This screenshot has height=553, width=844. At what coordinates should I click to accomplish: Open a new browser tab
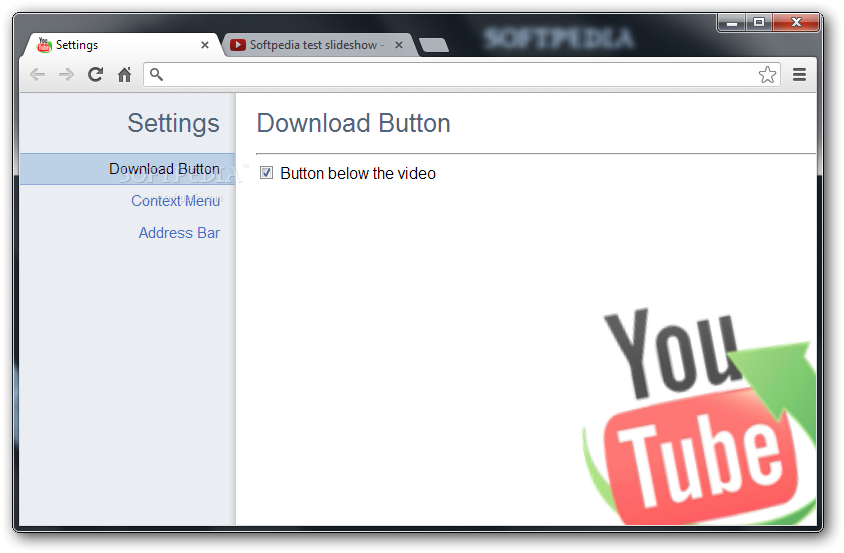434,45
